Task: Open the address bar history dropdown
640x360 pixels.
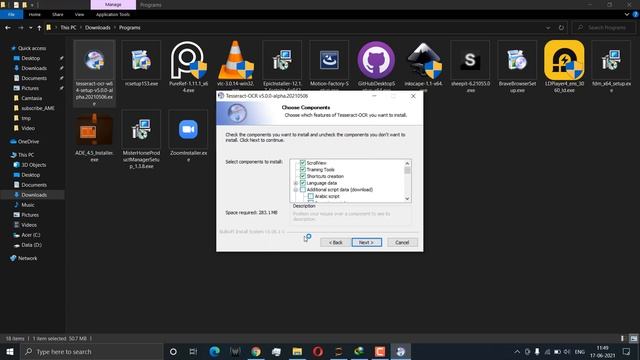Action: click(x=548, y=28)
